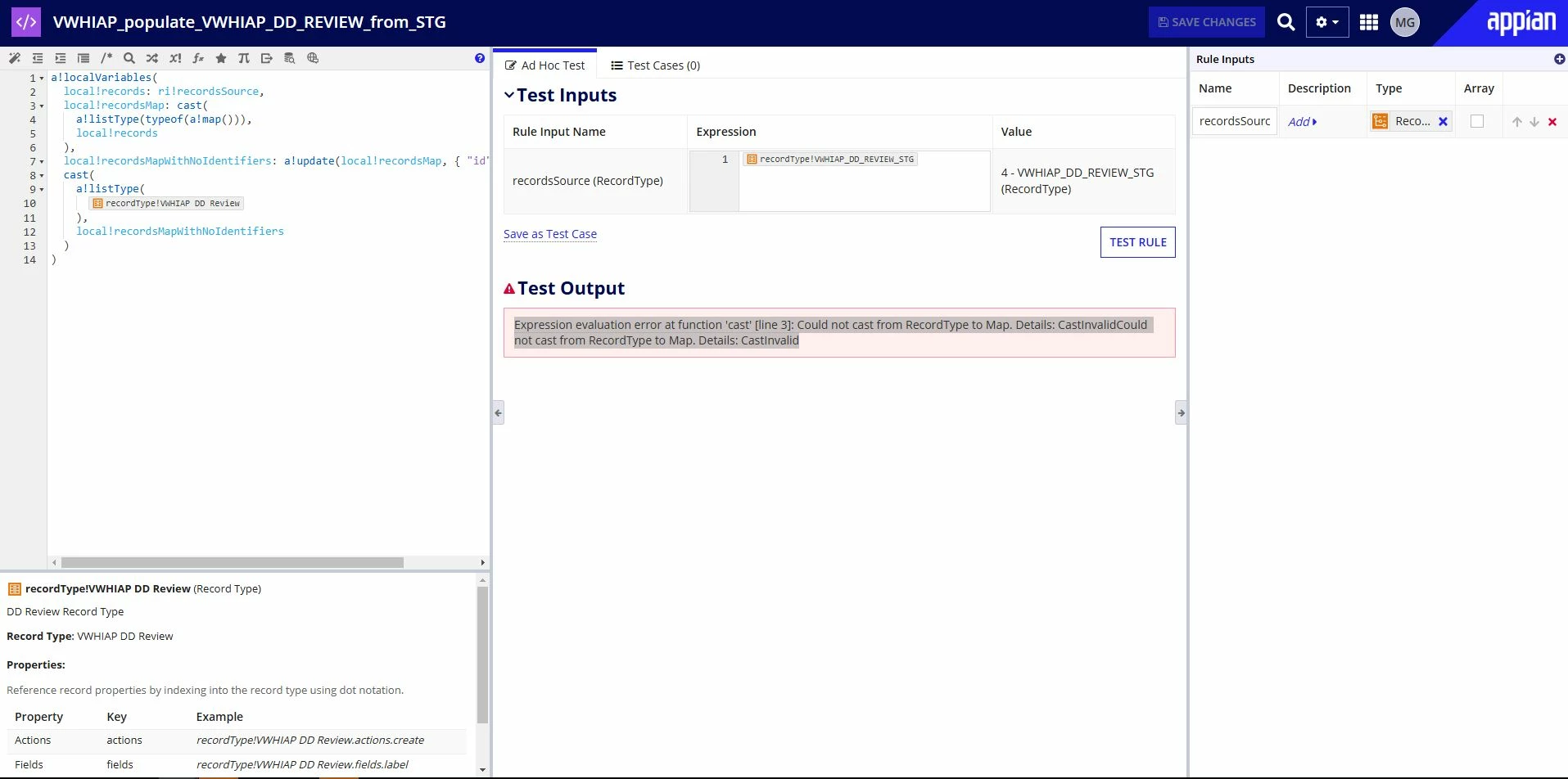
Task: Click the recordsSource test expression editor
Action: click(x=864, y=181)
